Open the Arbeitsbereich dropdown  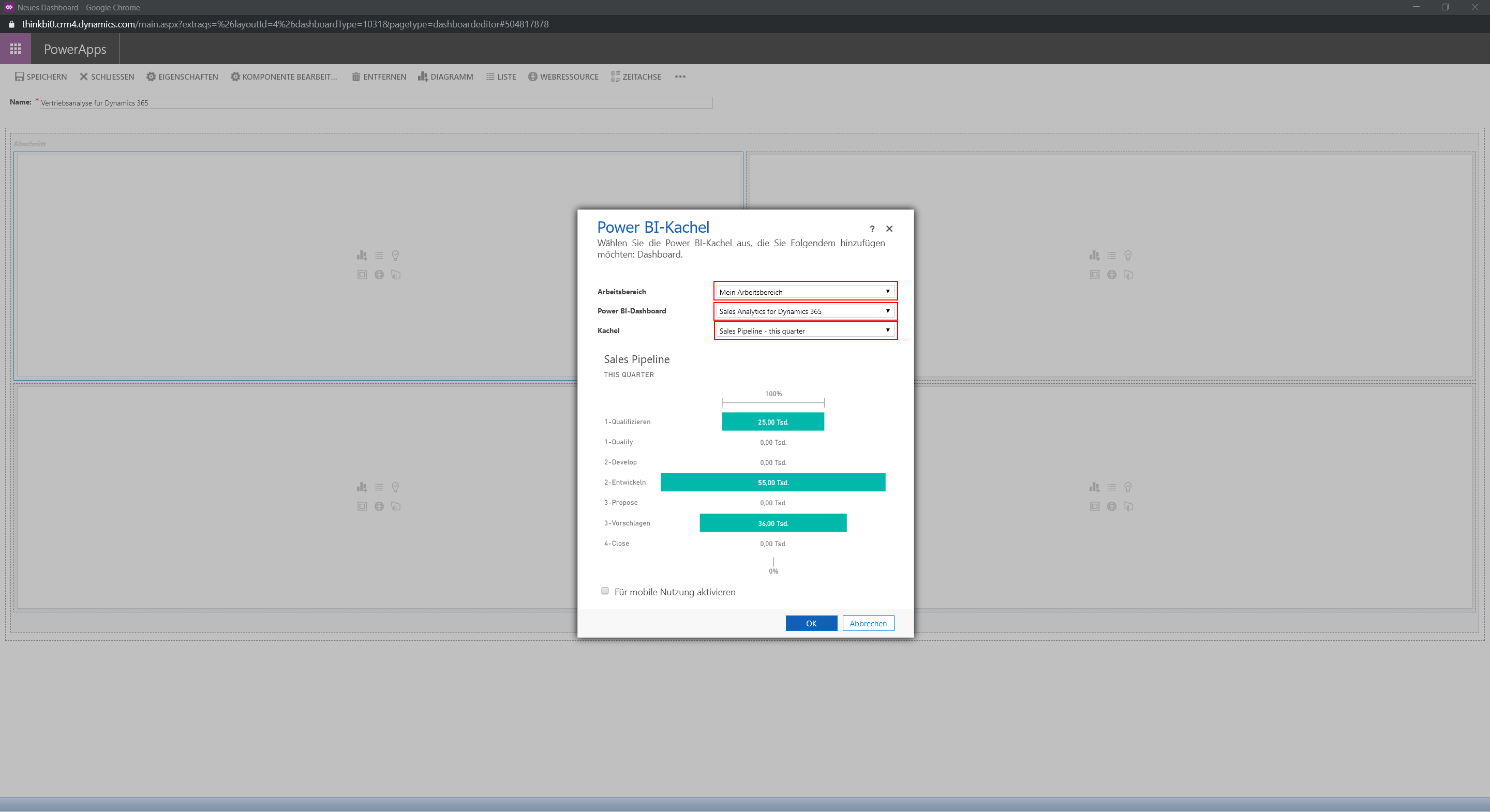(805, 292)
